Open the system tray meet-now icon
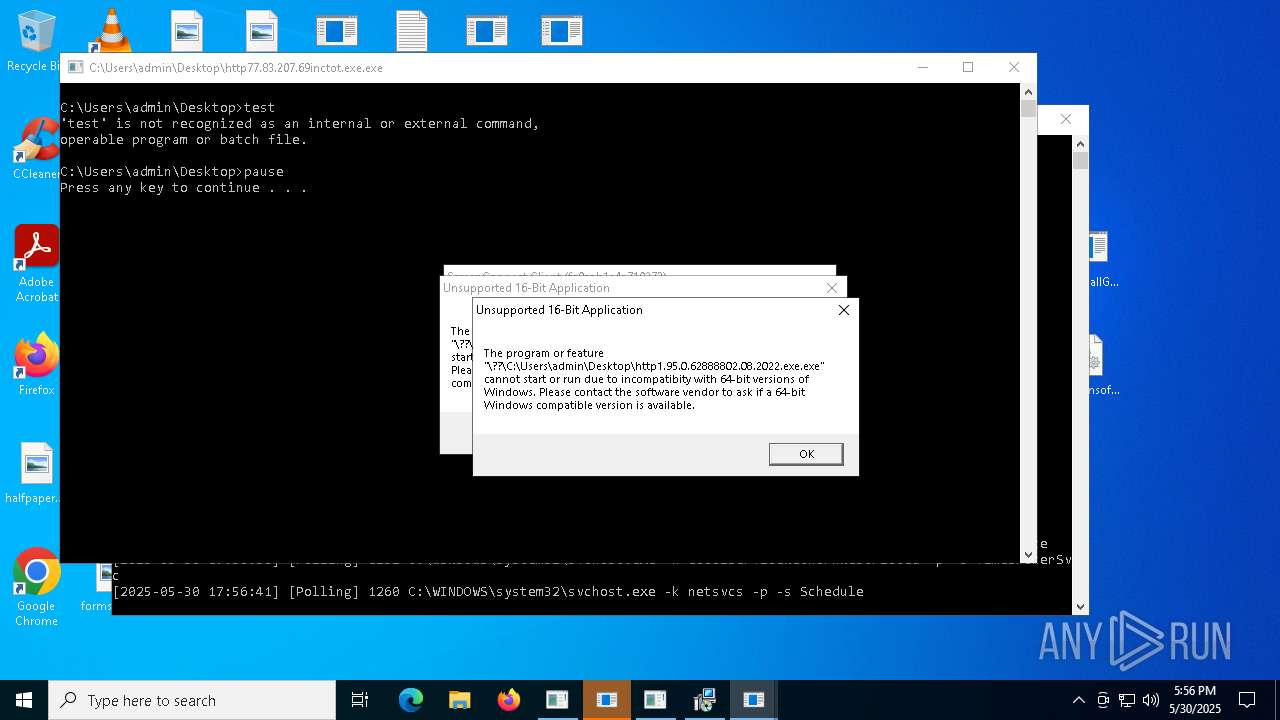1280x720 pixels. pyautogui.click(x=1103, y=700)
